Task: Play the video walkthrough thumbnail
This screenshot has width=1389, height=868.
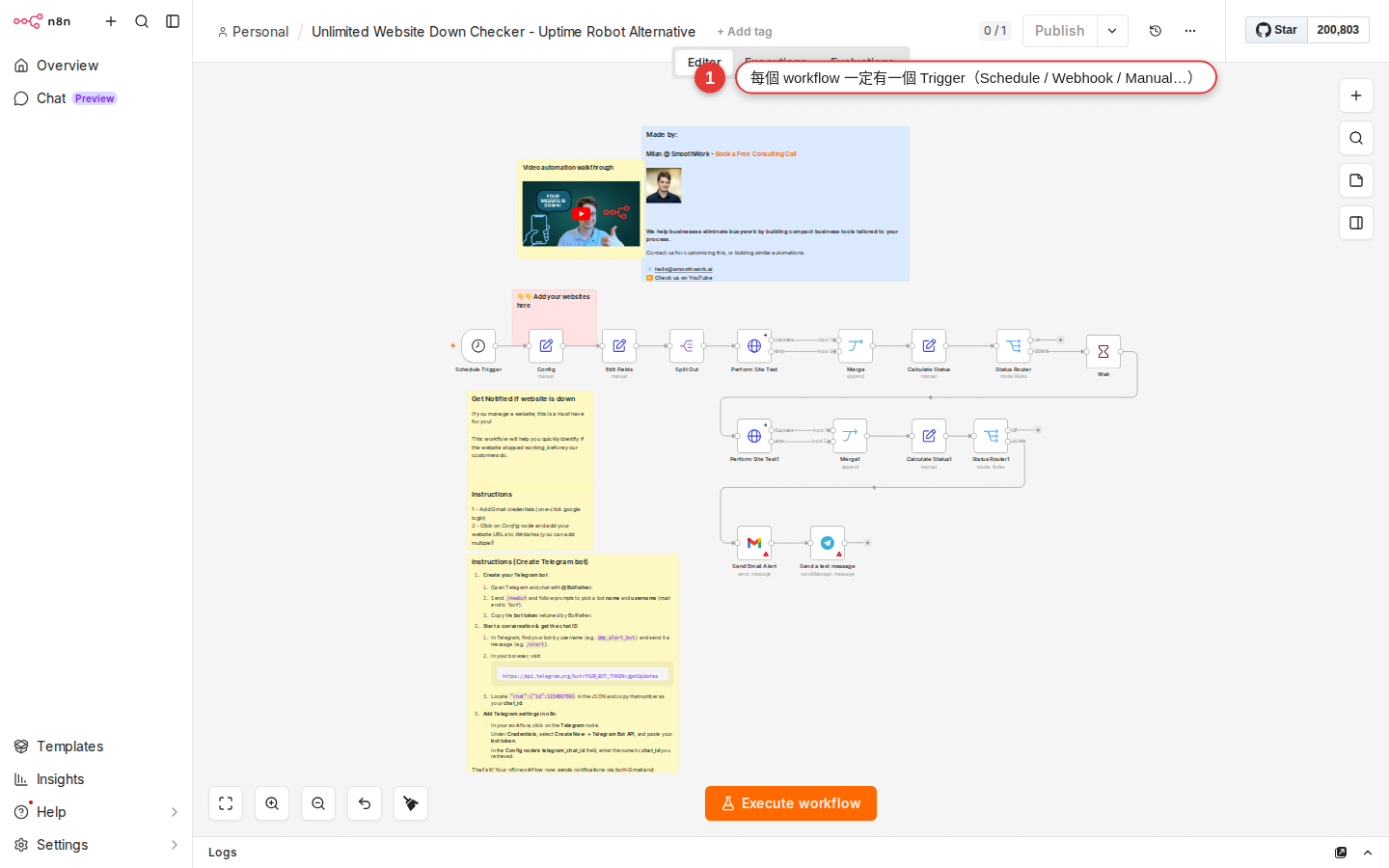Action: [581, 214]
